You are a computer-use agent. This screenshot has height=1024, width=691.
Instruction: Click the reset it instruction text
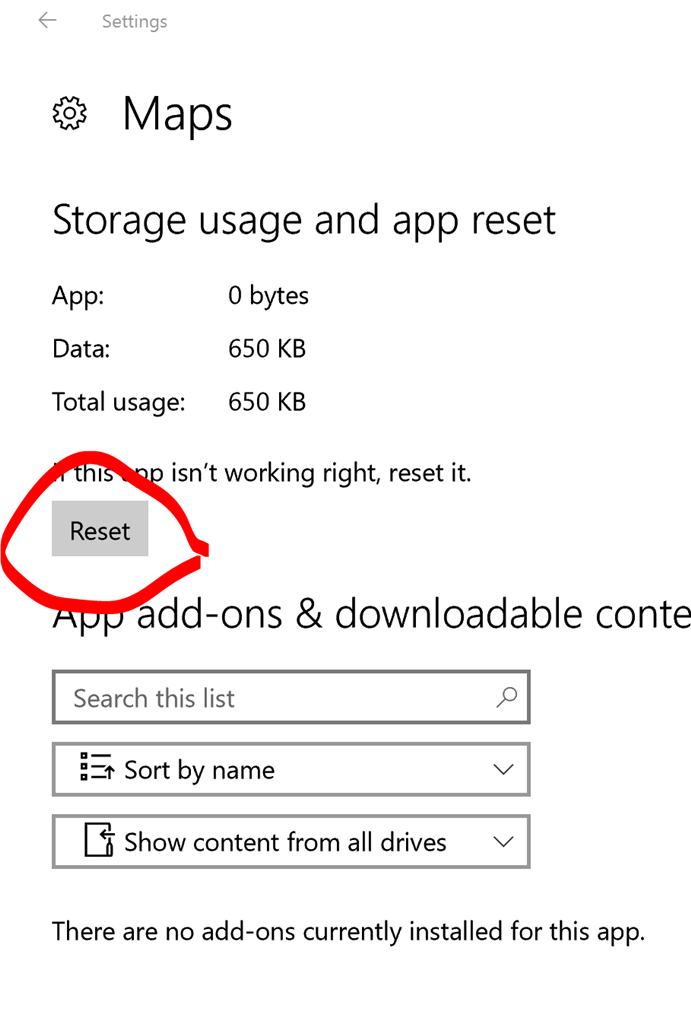[x=262, y=473]
